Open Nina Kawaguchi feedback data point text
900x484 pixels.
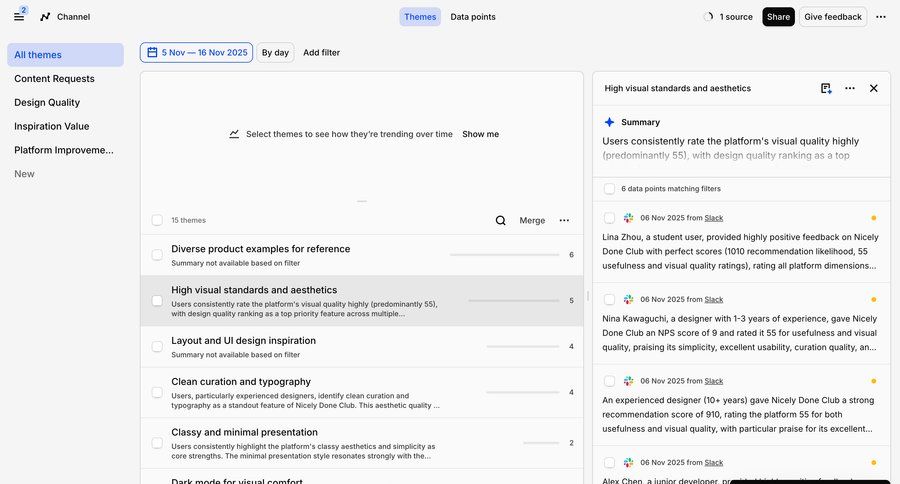pyautogui.click(x=740, y=333)
